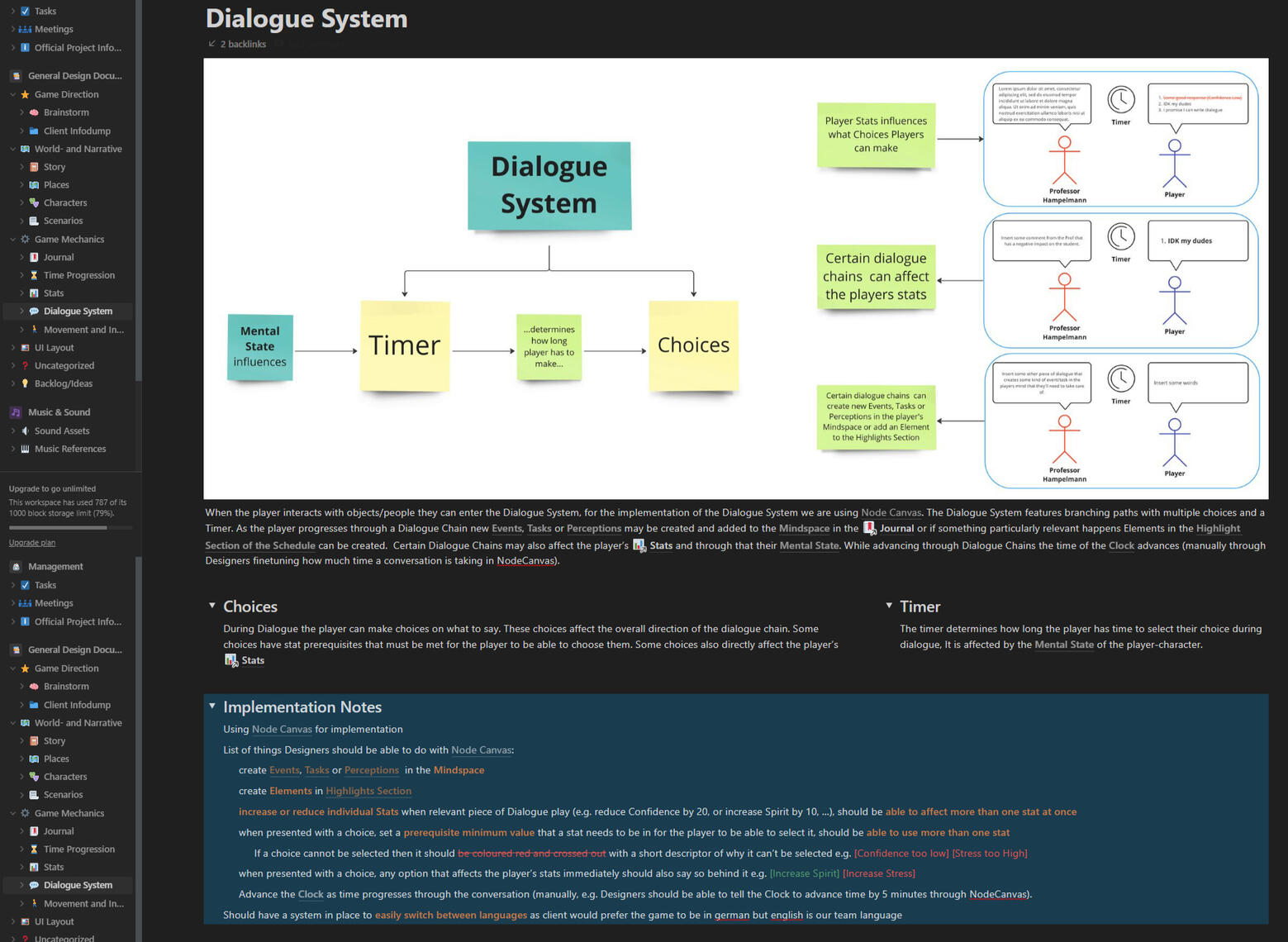The image size is (1288, 942).
Task: Click the Music & Sound section icon
Action: tap(16, 412)
